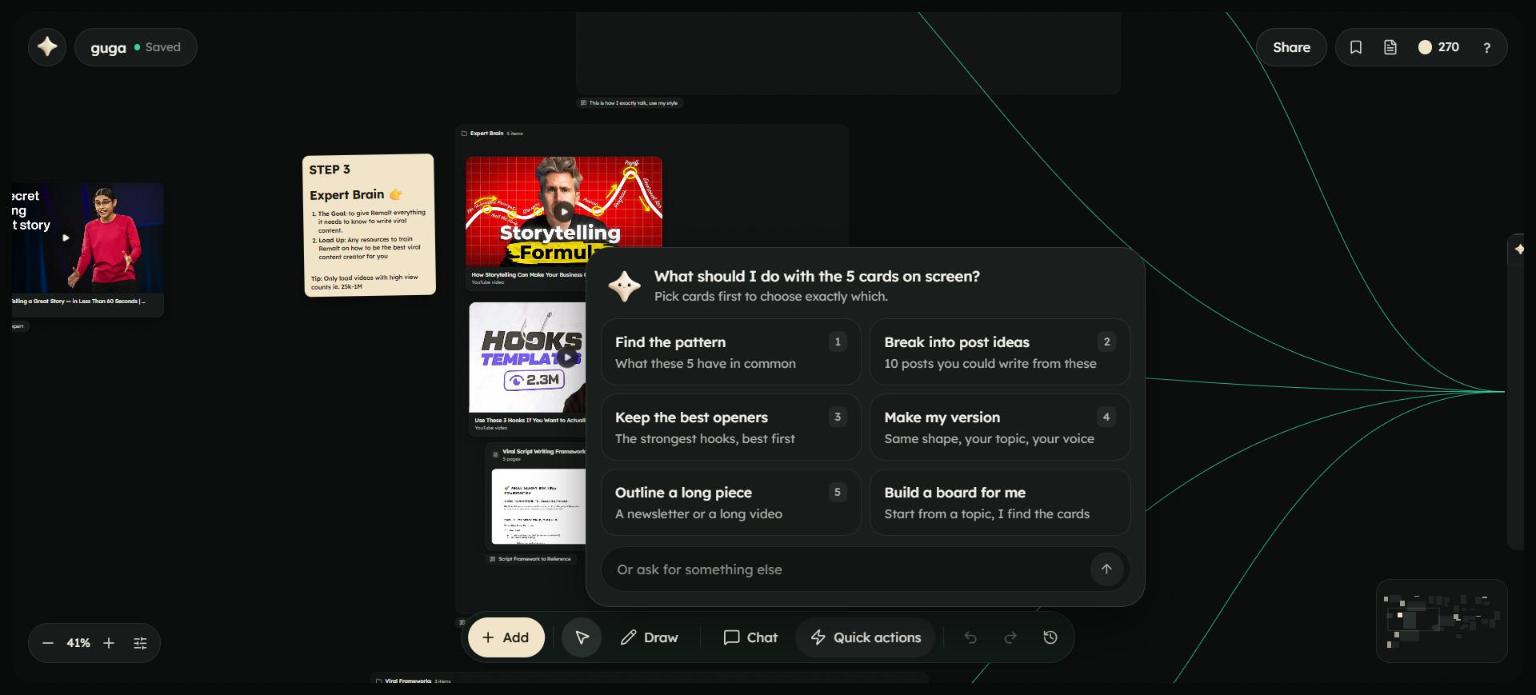The image size is (1536, 695).
Task: Open the guga board name pill
Action: (136, 47)
